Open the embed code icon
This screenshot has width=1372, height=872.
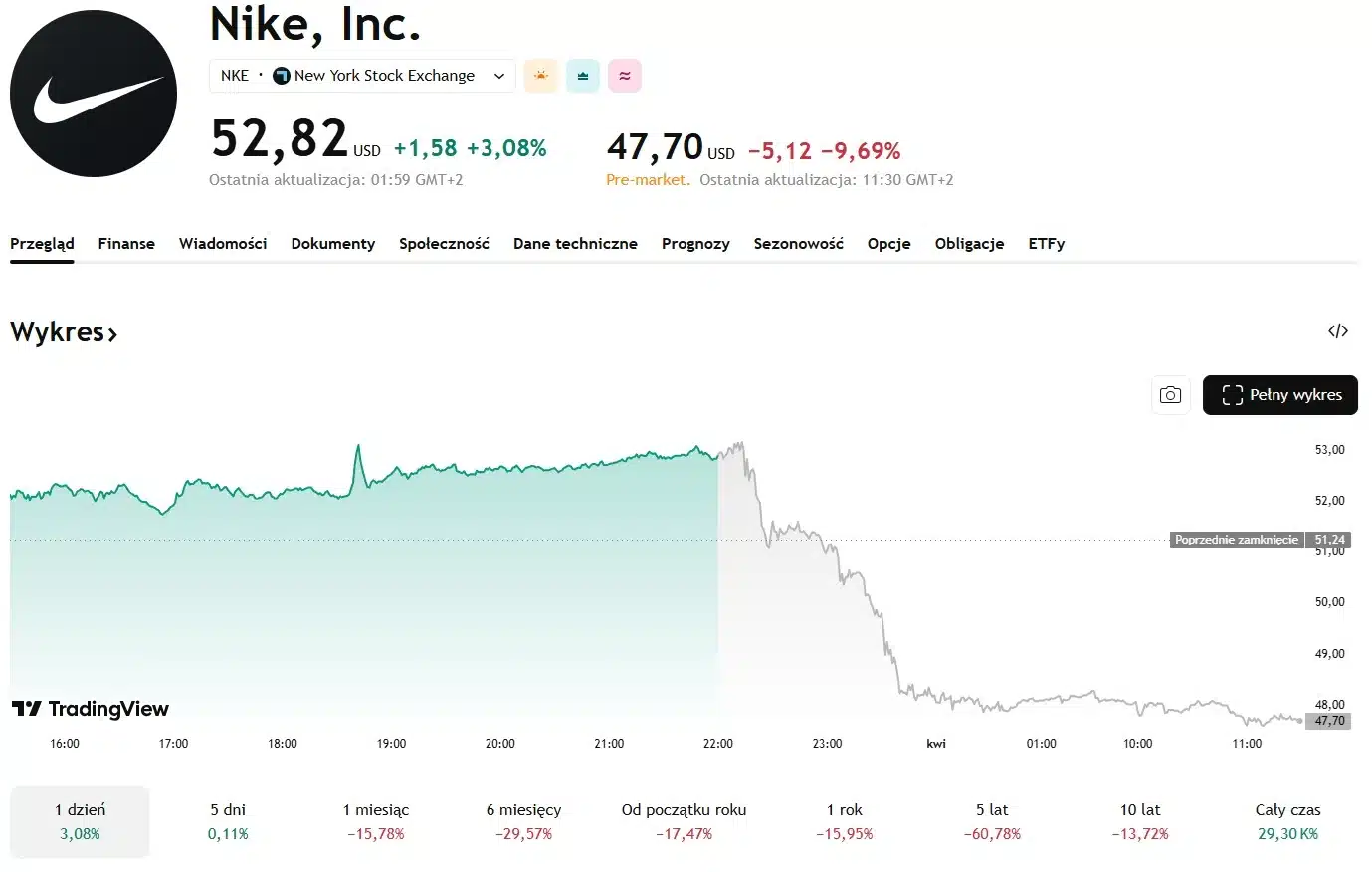click(1338, 331)
